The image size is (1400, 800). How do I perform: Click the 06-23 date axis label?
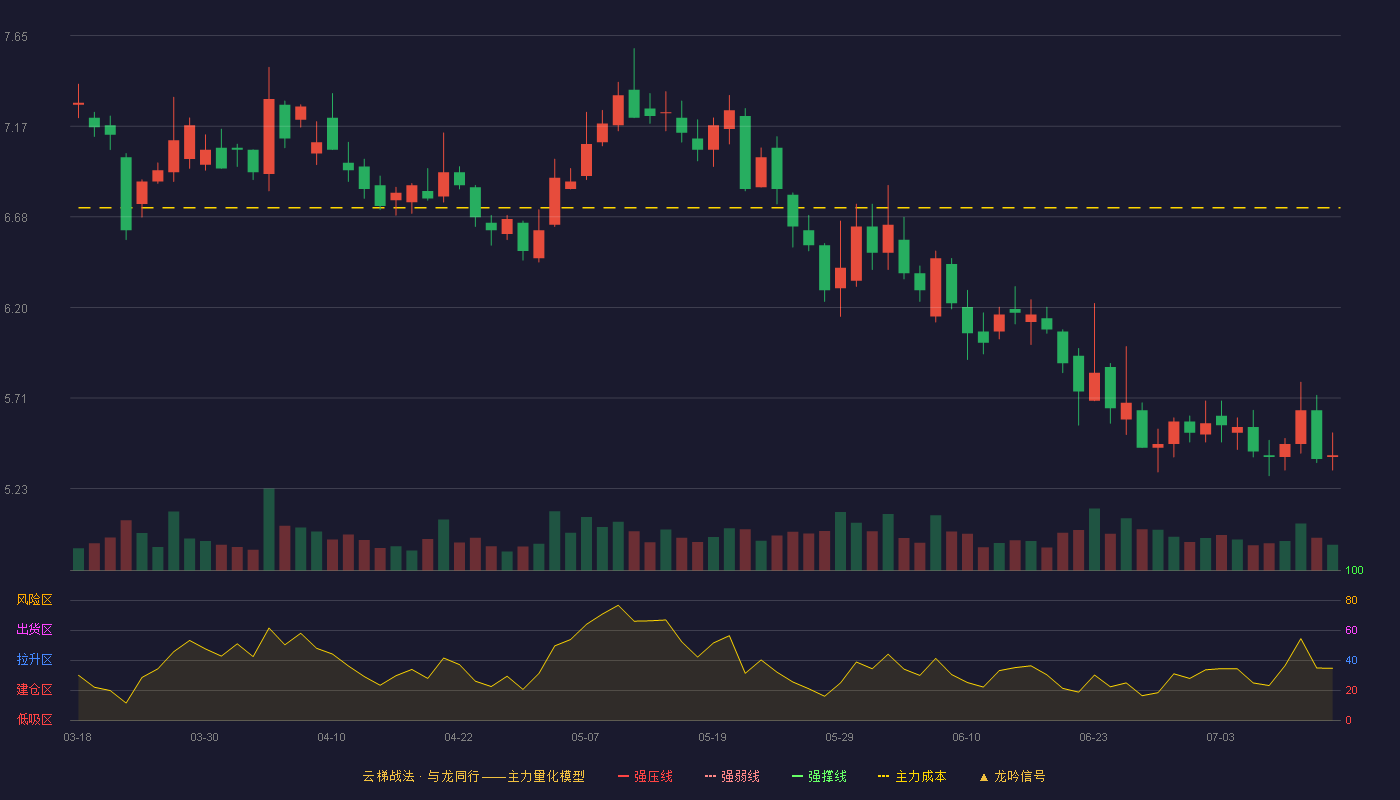pos(1093,737)
